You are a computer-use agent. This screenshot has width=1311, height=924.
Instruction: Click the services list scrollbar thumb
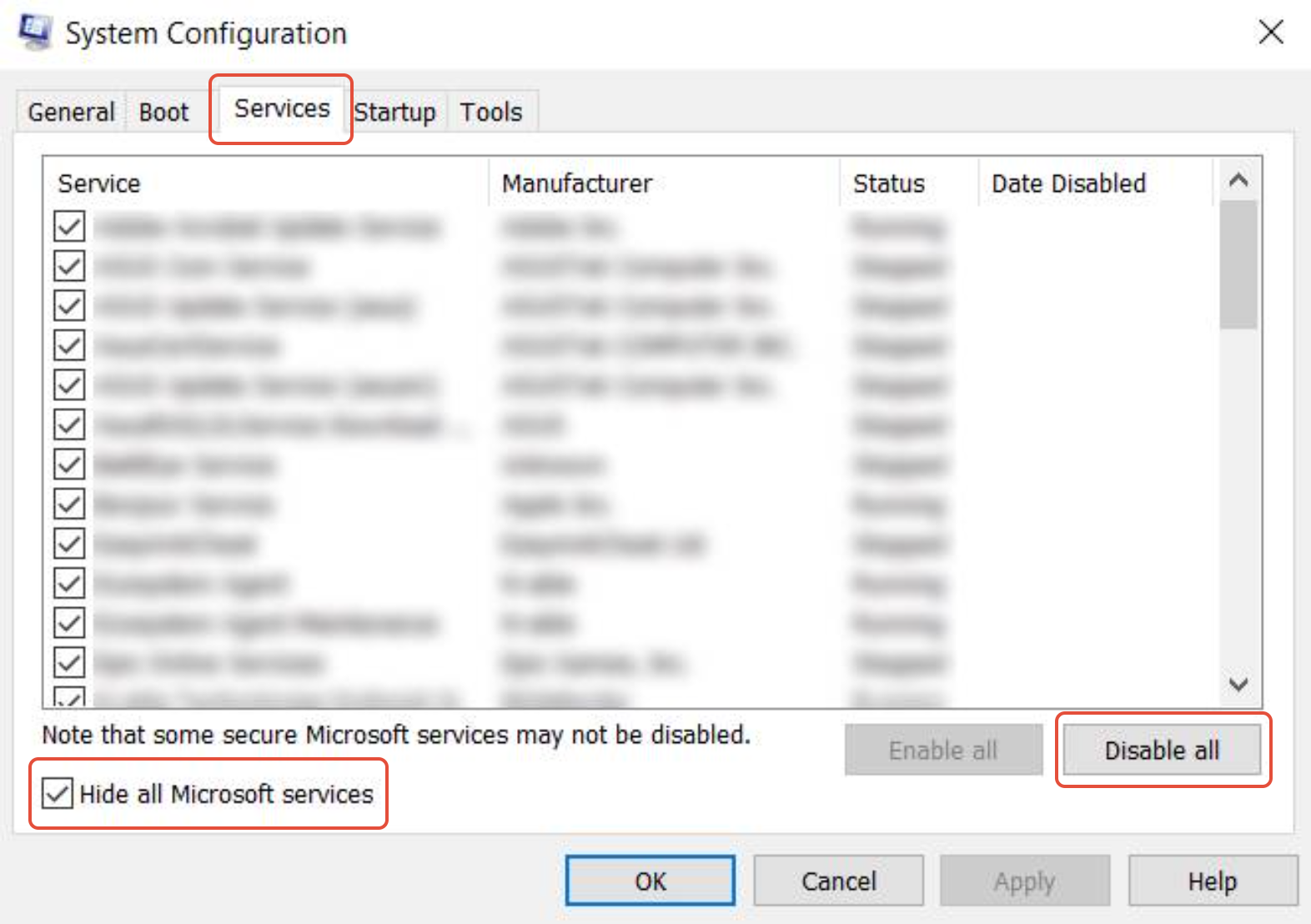pyautogui.click(x=1238, y=265)
